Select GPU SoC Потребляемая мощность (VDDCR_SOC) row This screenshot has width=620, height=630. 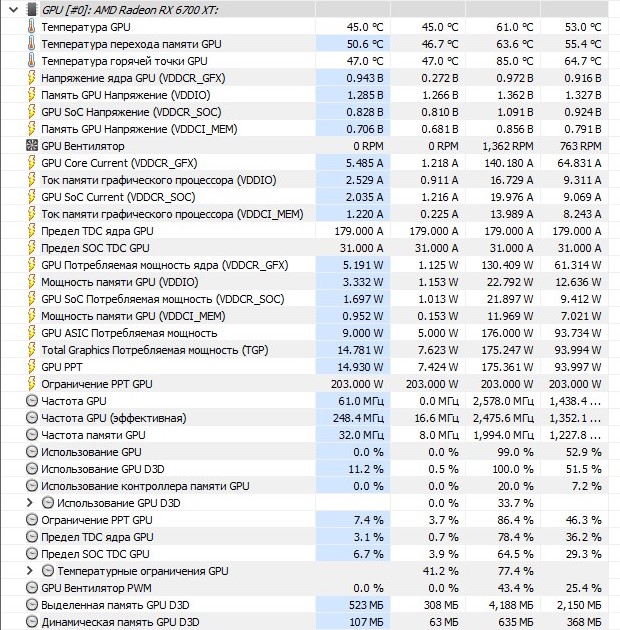(x=305, y=299)
